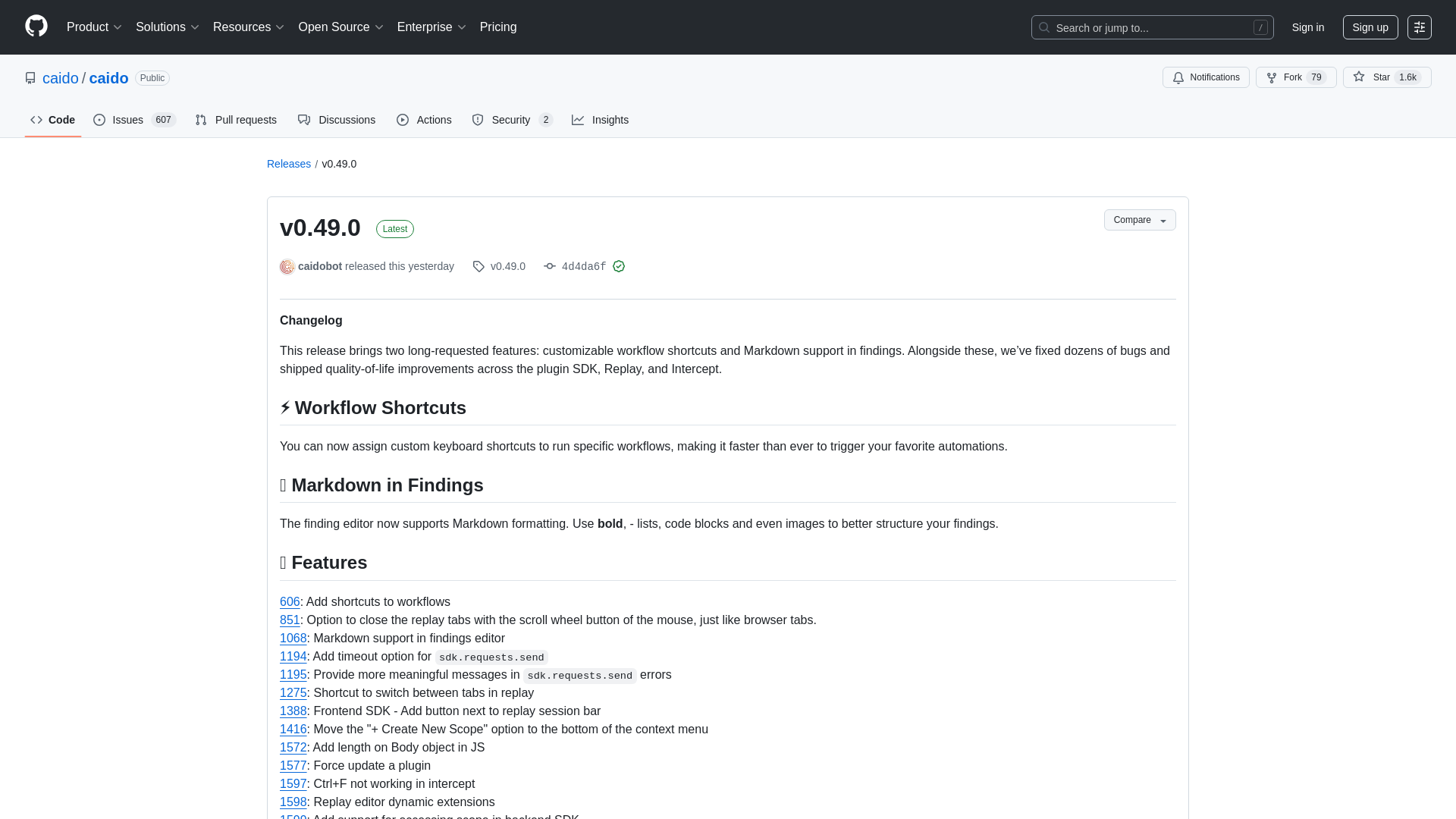Click the Workflow Shortcuts heading

pos(373,408)
